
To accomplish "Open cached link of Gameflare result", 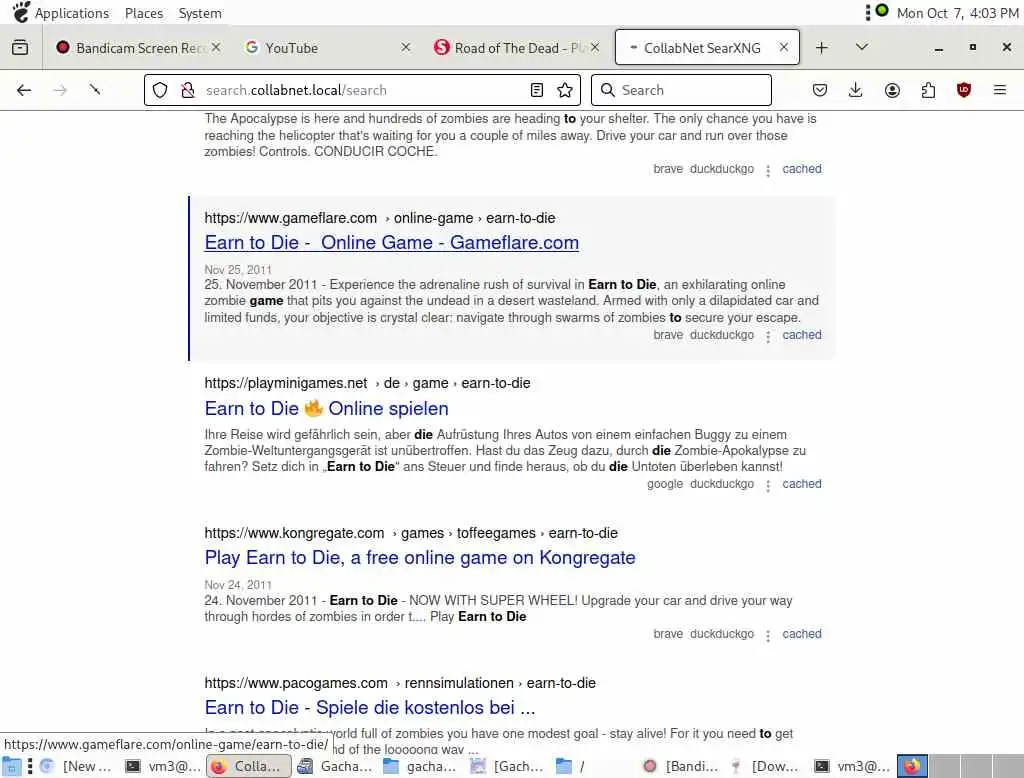I will 802,334.
